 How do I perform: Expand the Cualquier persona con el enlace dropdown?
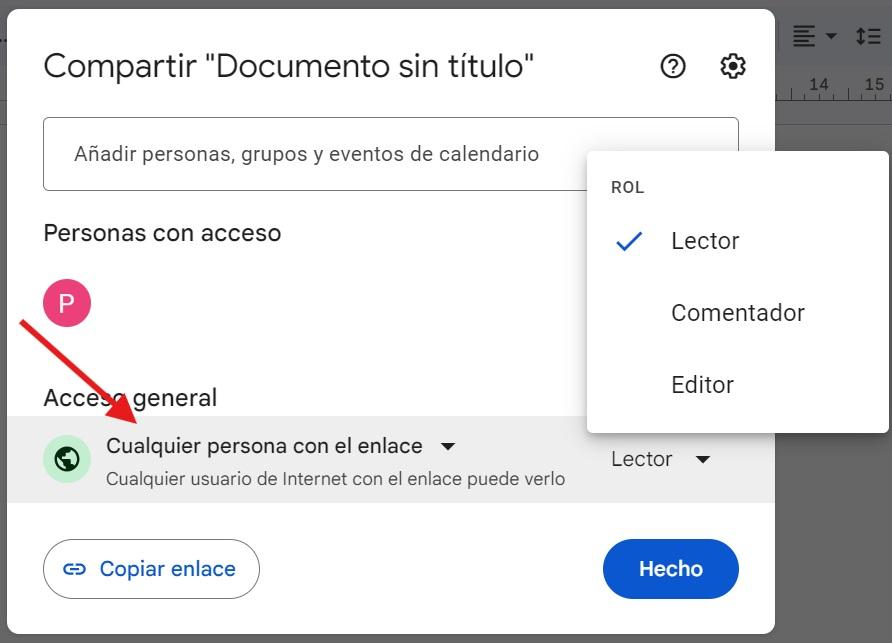[449, 446]
